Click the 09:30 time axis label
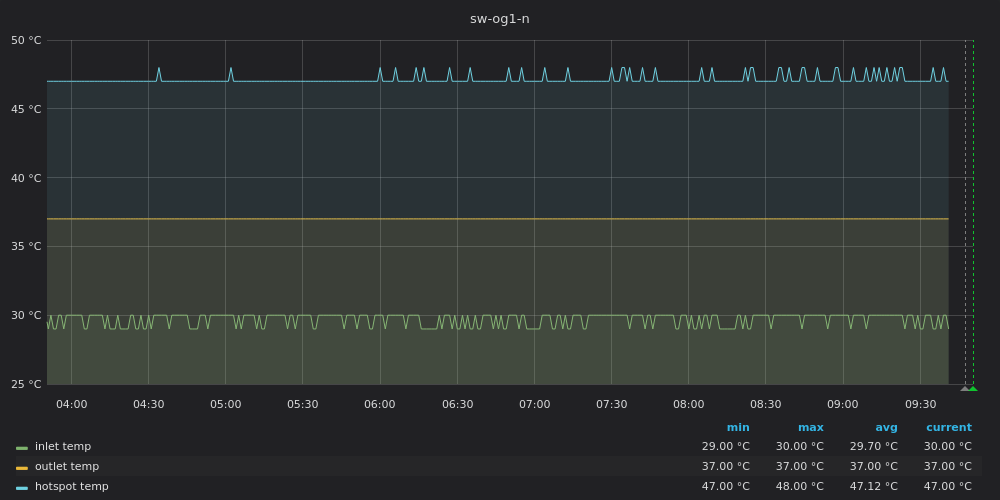1000x500 pixels. [920, 405]
